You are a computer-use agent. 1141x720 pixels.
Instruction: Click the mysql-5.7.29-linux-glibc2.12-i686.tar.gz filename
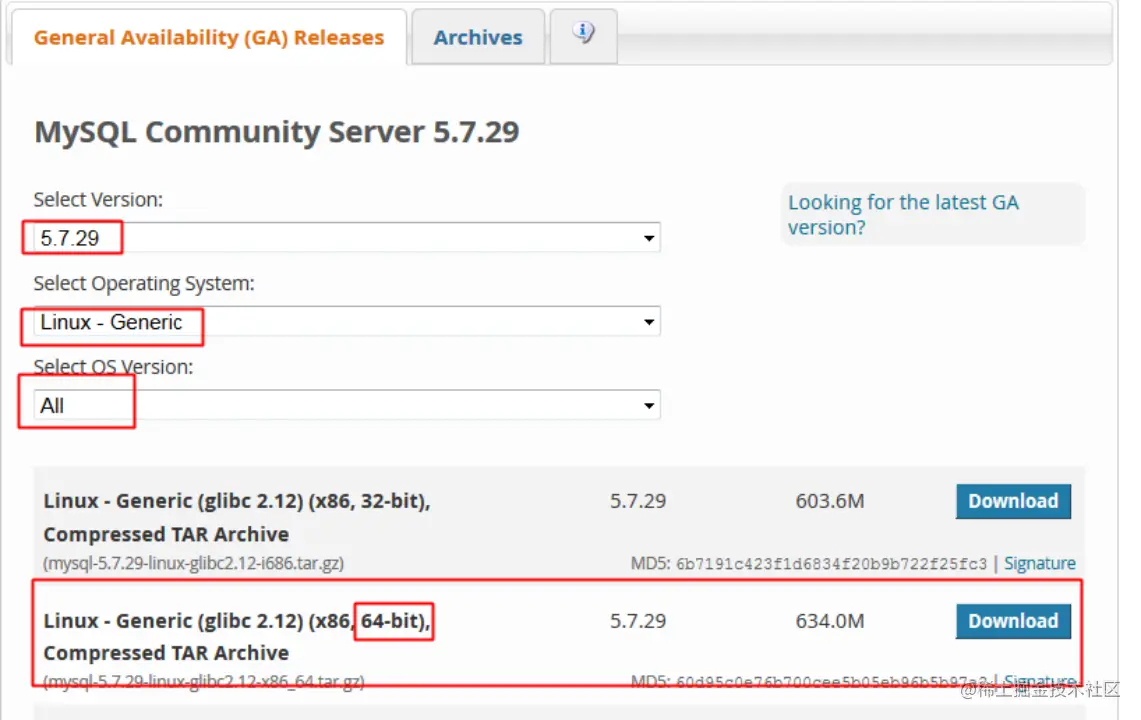coord(194,563)
